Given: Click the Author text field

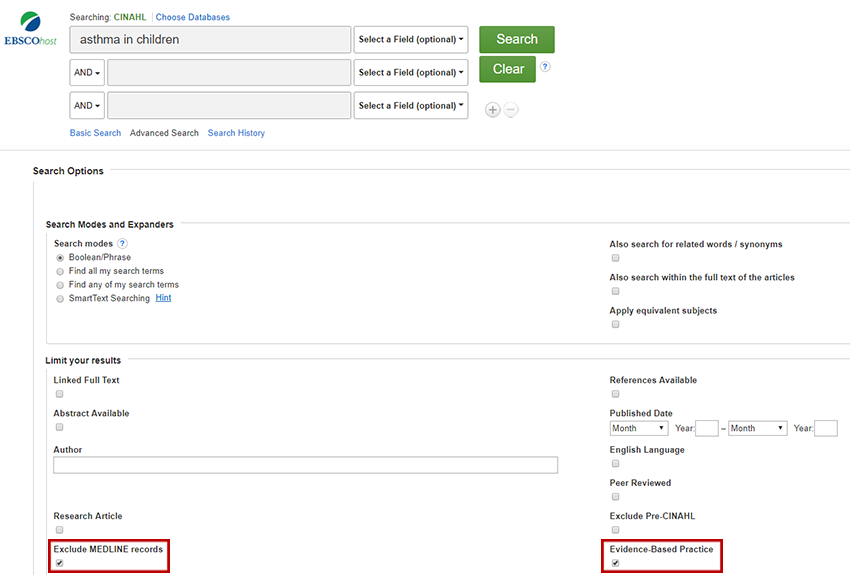Looking at the screenshot, I should coord(305,465).
